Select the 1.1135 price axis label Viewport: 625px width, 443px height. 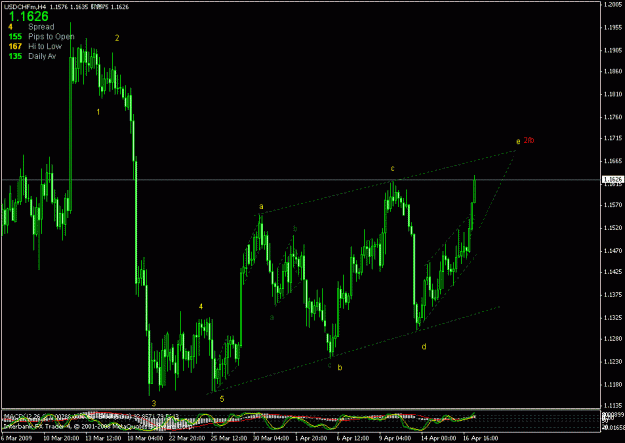tap(613, 406)
